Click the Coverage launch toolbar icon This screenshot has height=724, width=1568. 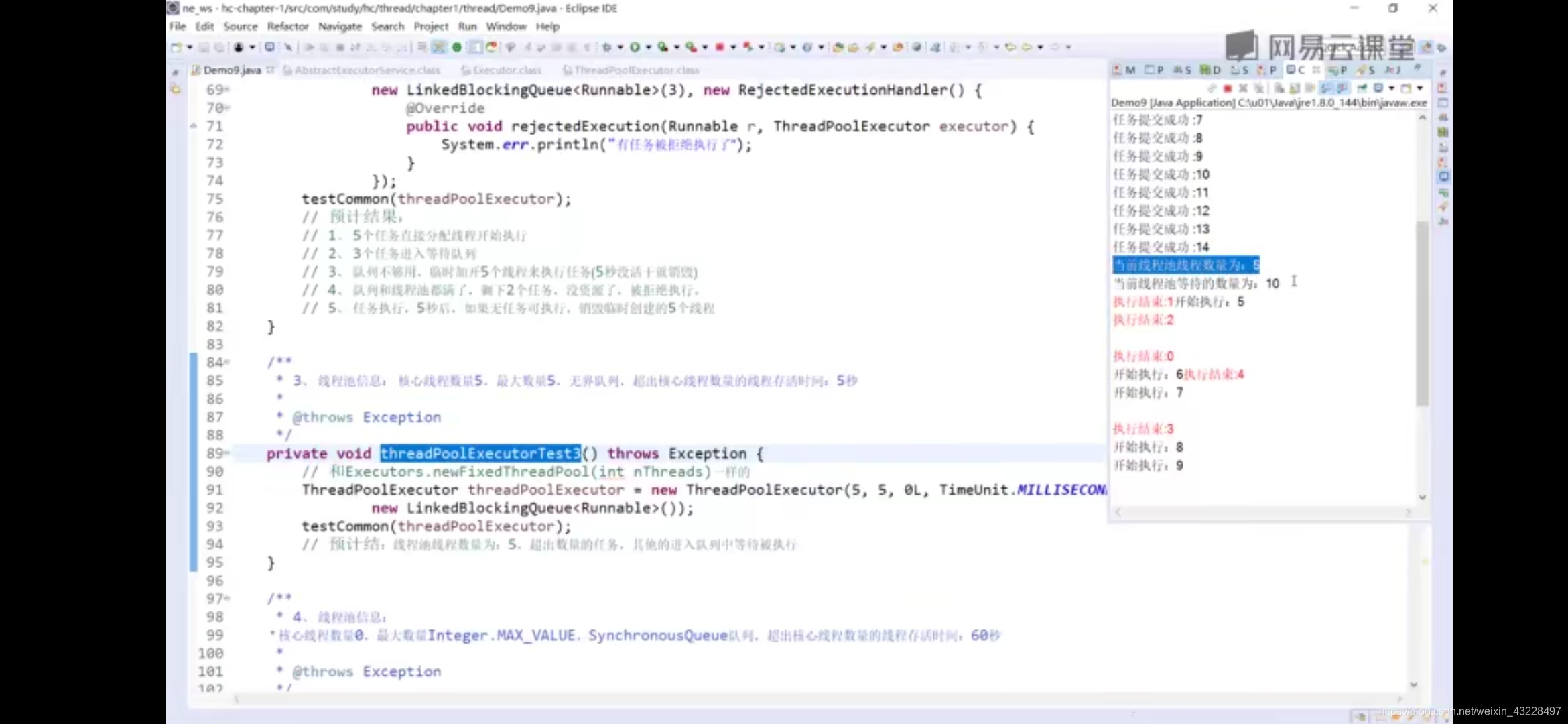663,47
